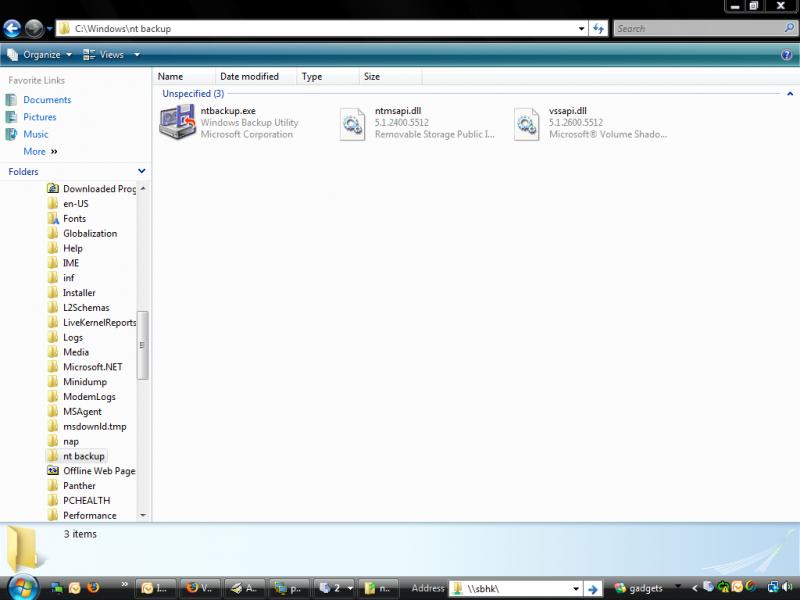Open the Pictures favorite link
800x600 pixels.
40,117
